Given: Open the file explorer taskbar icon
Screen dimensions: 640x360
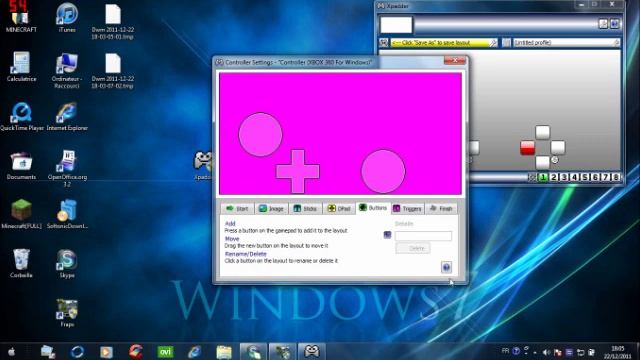Looking at the screenshot, I should point(224,351).
